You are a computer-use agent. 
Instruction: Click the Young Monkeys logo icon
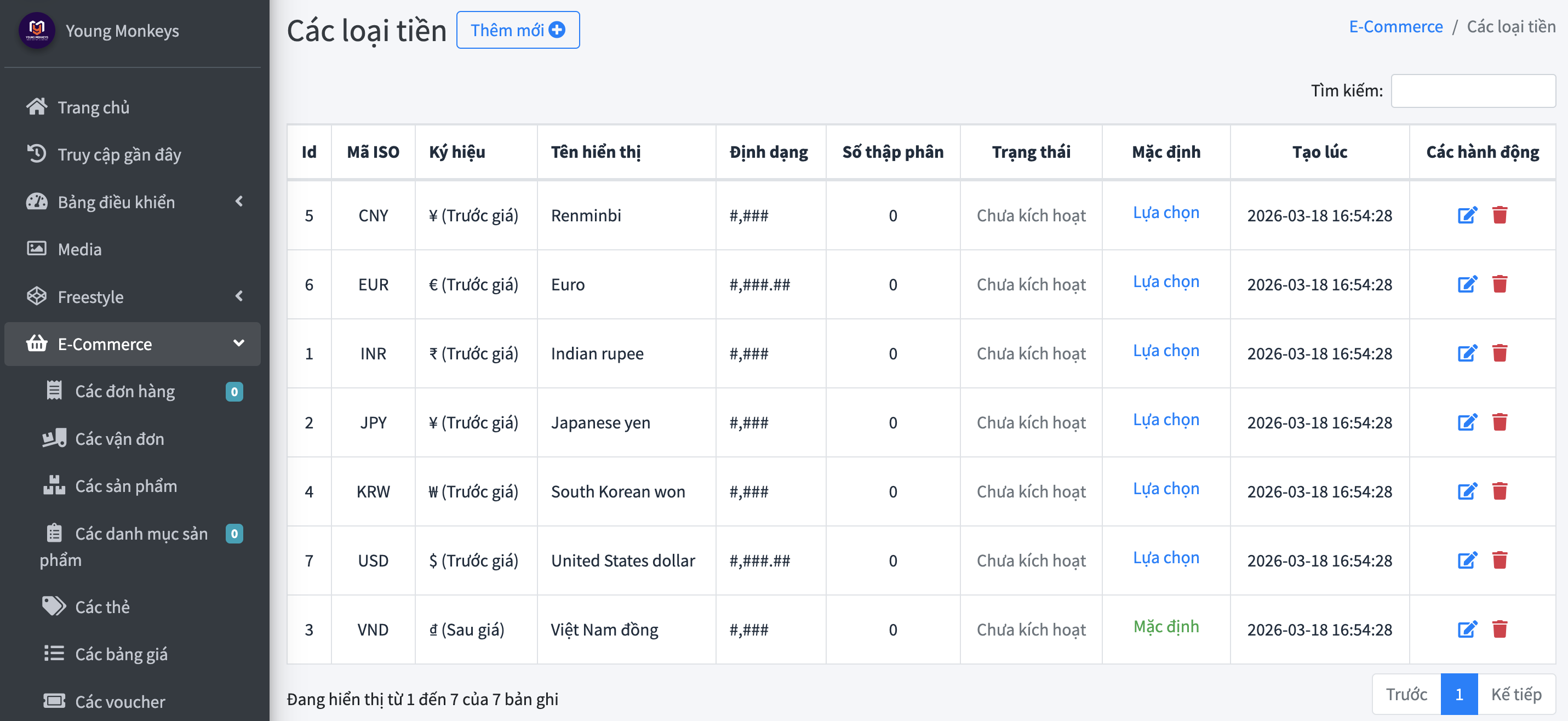pos(37,30)
